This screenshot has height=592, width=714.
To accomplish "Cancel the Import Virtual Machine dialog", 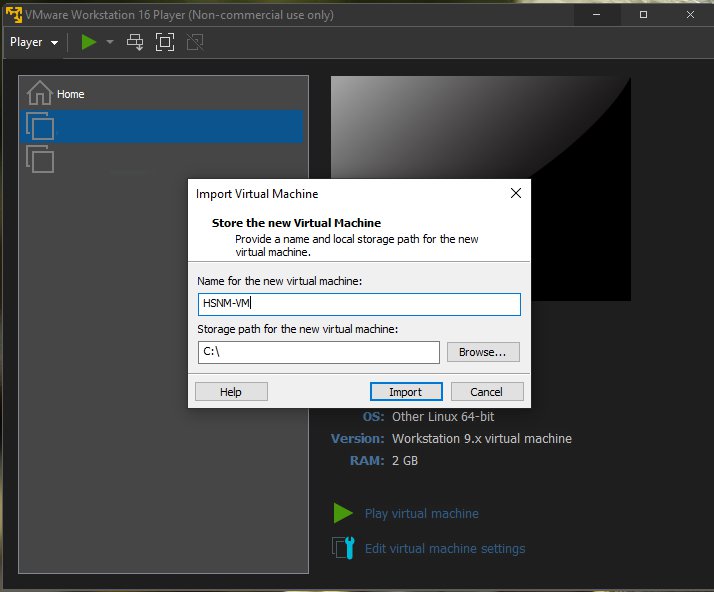I will pyautogui.click(x=486, y=392).
